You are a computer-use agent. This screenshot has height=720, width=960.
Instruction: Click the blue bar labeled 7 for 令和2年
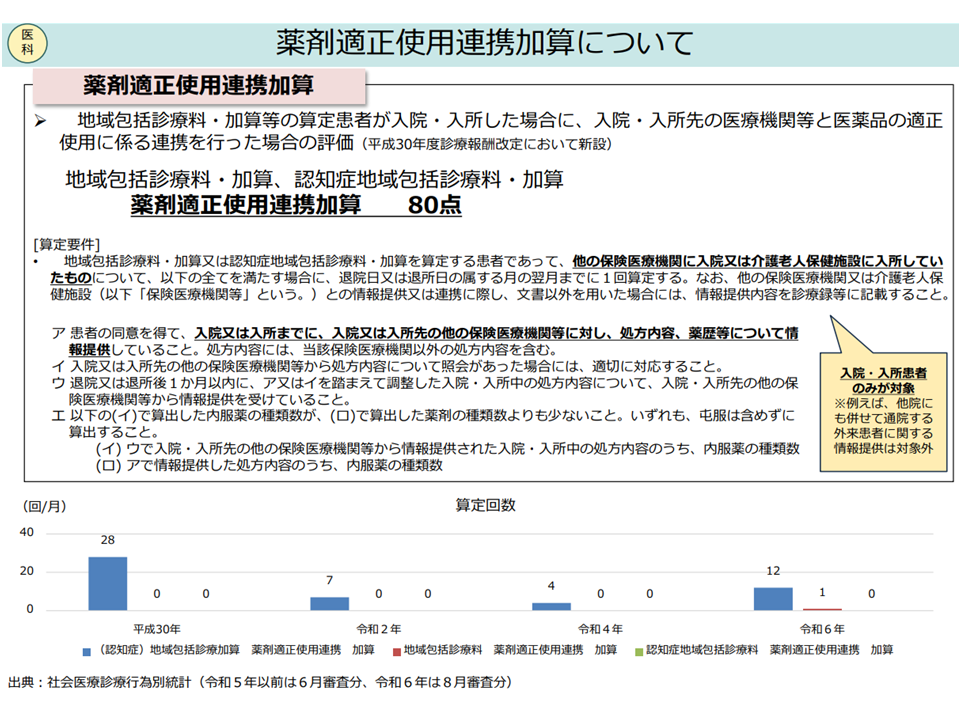[329, 603]
